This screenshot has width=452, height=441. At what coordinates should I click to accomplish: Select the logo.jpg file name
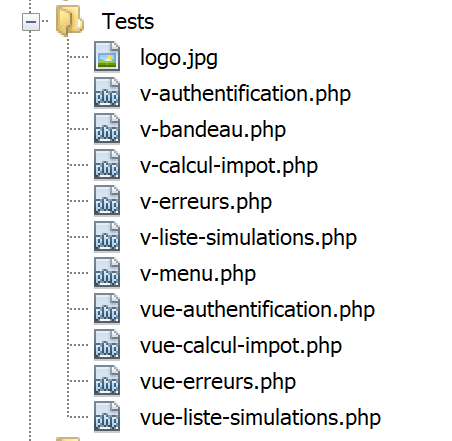(x=179, y=58)
